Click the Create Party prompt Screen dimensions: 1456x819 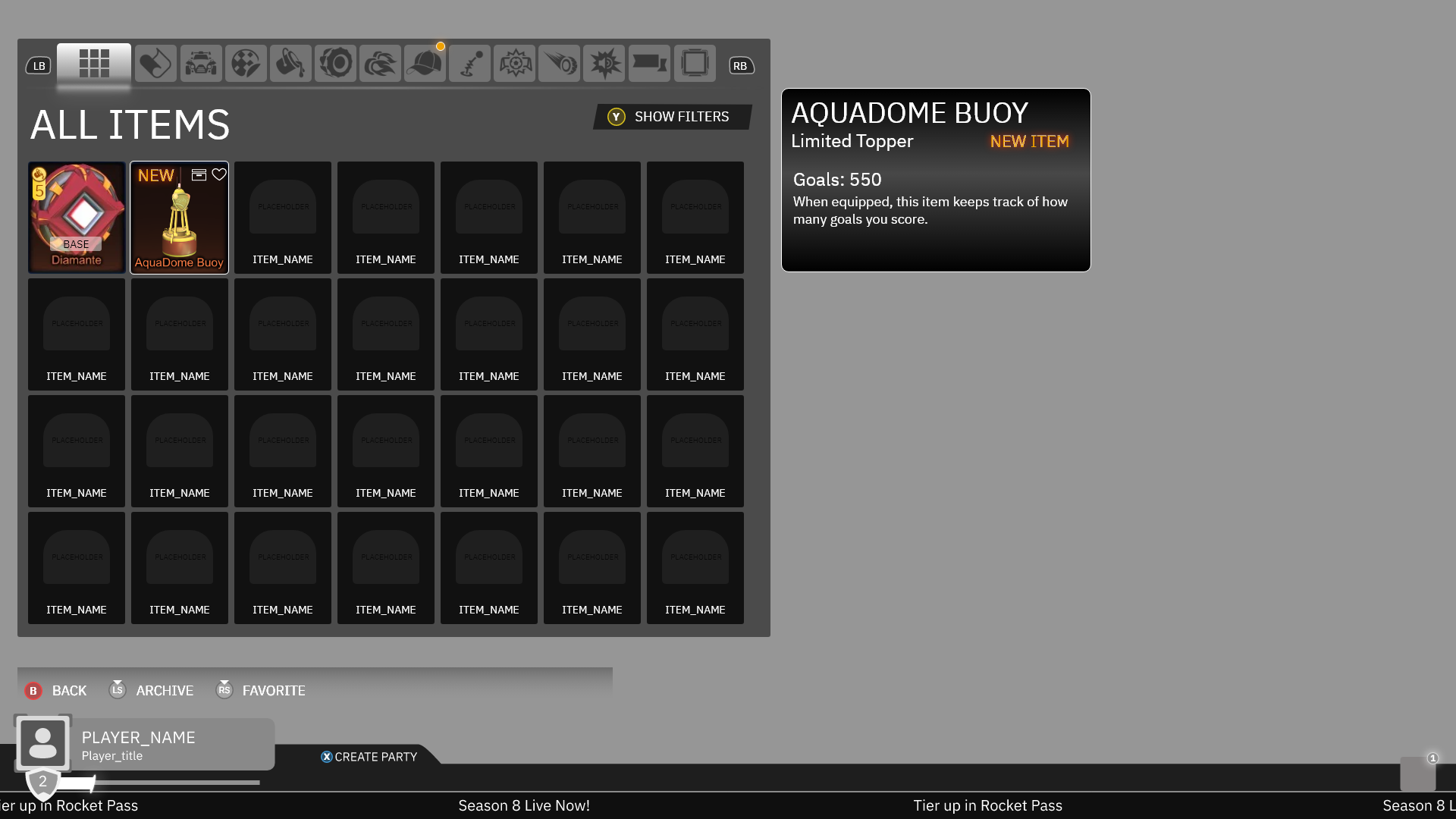click(369, 757)
